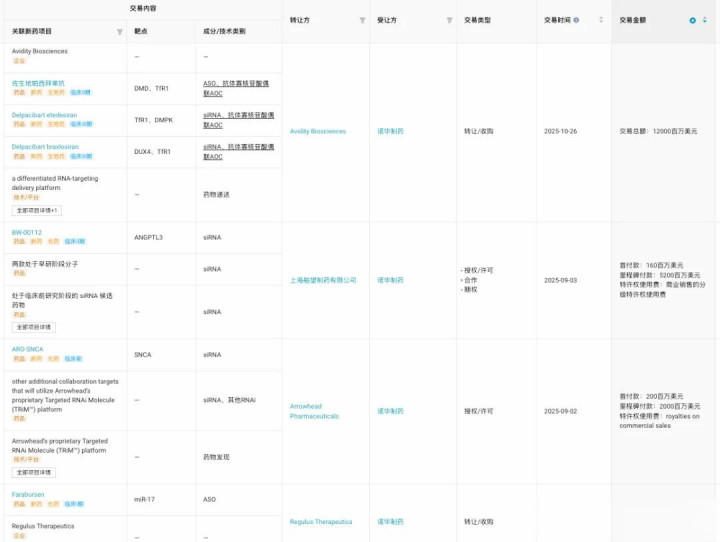Click target cell ANGPTL3
This screenshot has width=720, height=542.
point(148,237)
